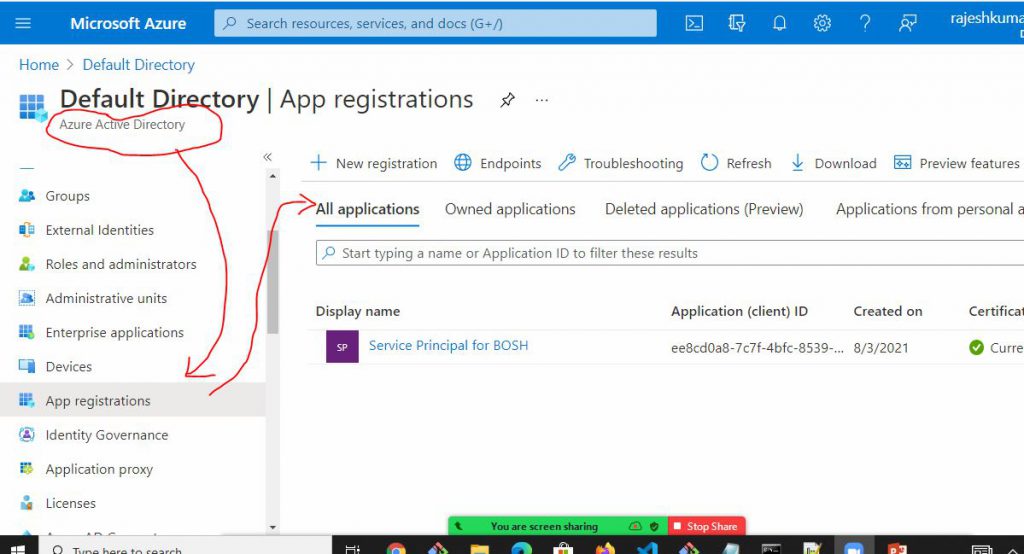1024x554 pixels.
Task: Collapse the left sidebar with double chevron
Action: (x=268, y=157)
